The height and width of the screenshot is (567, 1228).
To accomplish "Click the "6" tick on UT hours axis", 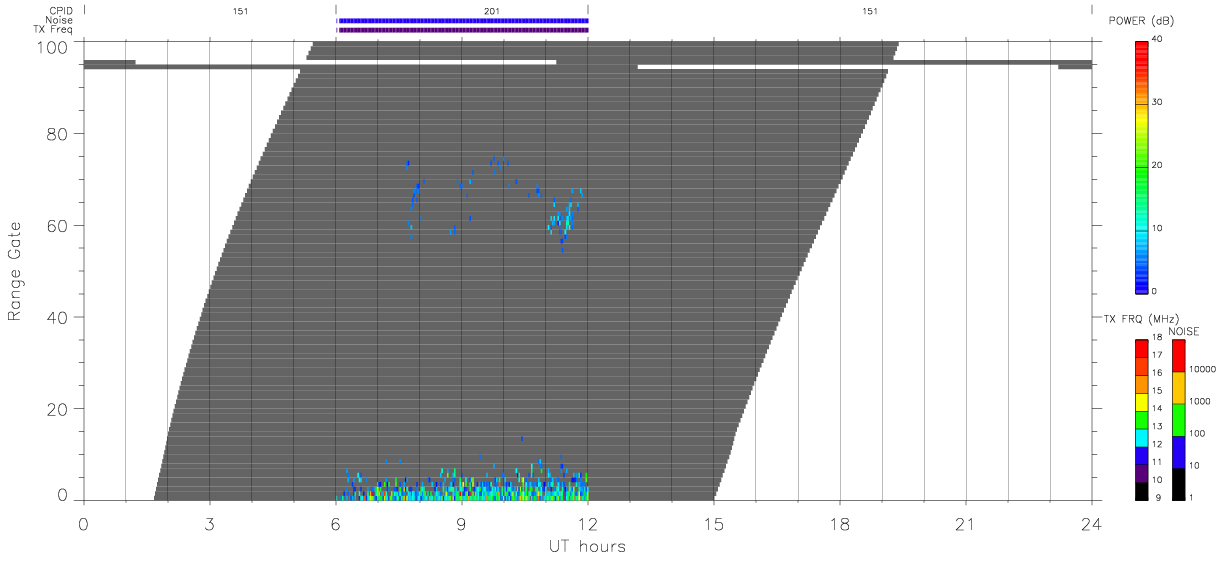I will [335, 523].
